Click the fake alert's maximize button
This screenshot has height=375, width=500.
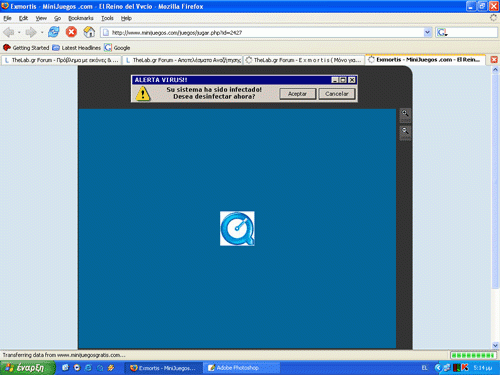tap(343, 80)
